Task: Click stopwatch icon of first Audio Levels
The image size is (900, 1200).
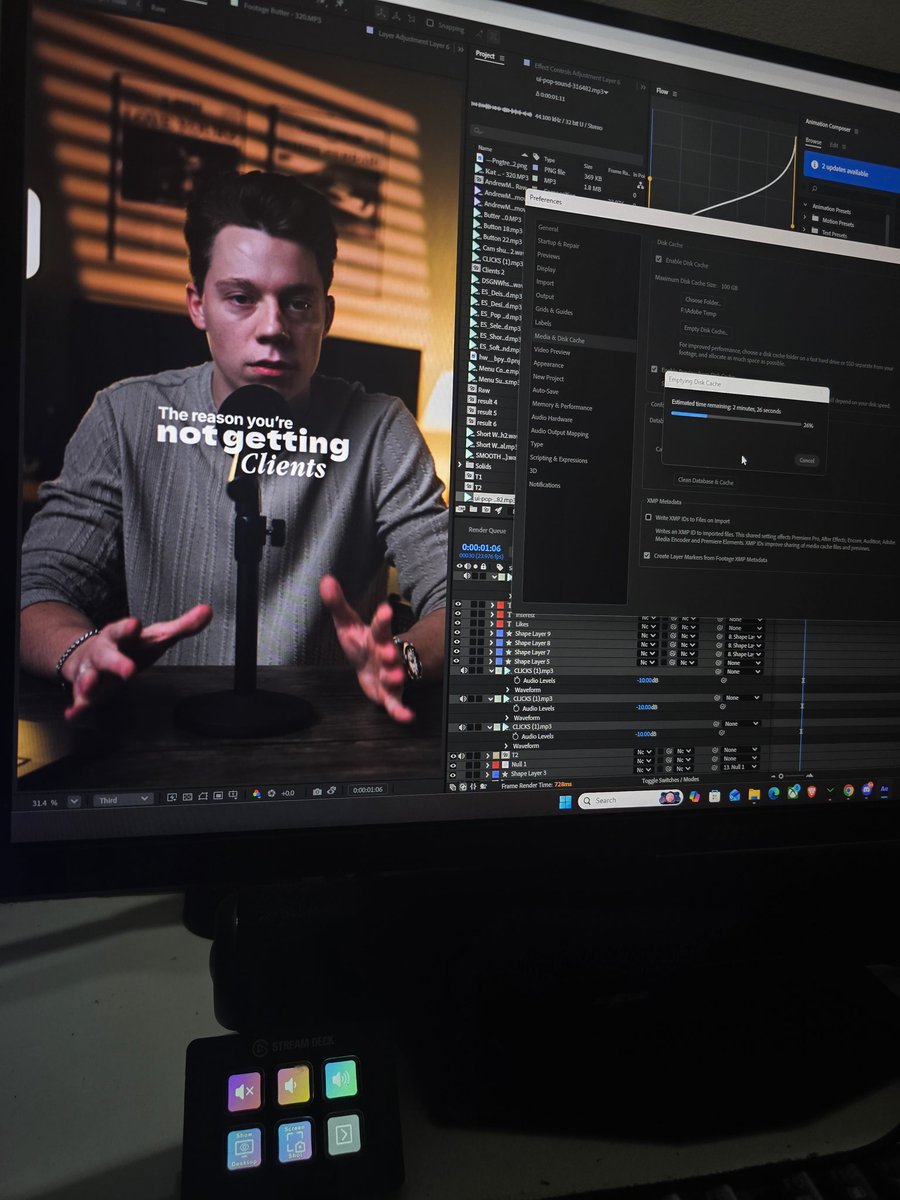Action: (x=517, y=681)
